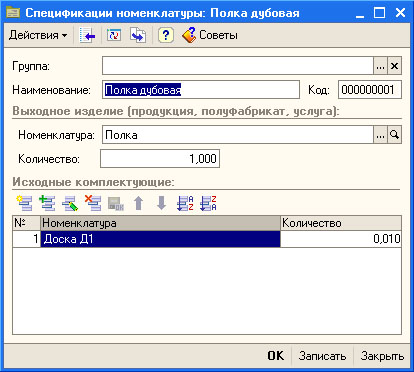414x372 pixels.
Task: Click the Номенклатура column header in table
Action: click(x=160, y=223)
